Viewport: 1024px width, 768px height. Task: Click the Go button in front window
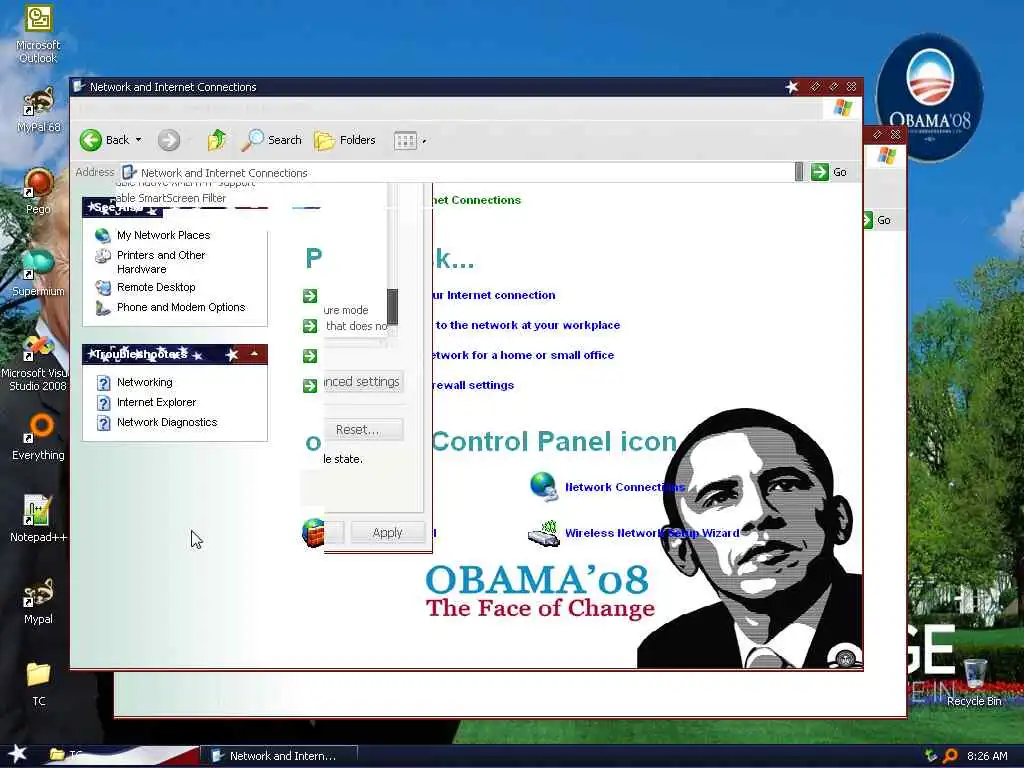[x=829, y=172]
